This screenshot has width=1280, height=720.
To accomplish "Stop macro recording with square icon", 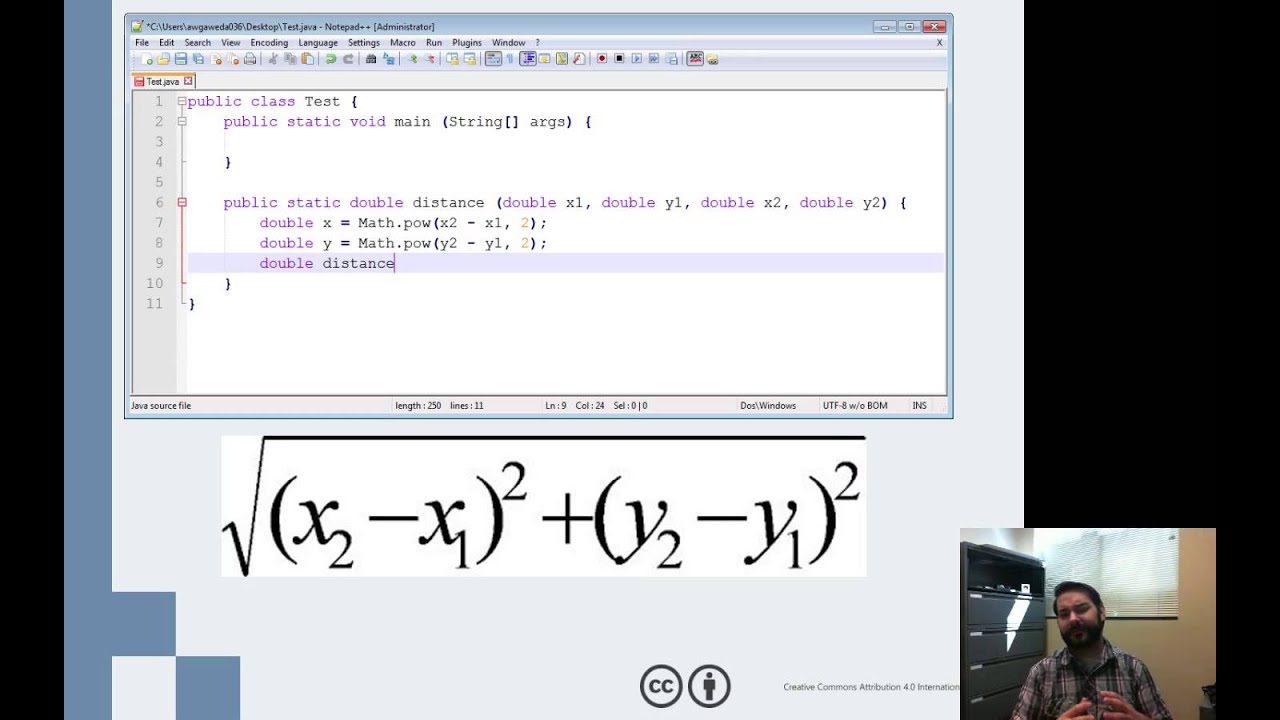I will tap(619, 59).
